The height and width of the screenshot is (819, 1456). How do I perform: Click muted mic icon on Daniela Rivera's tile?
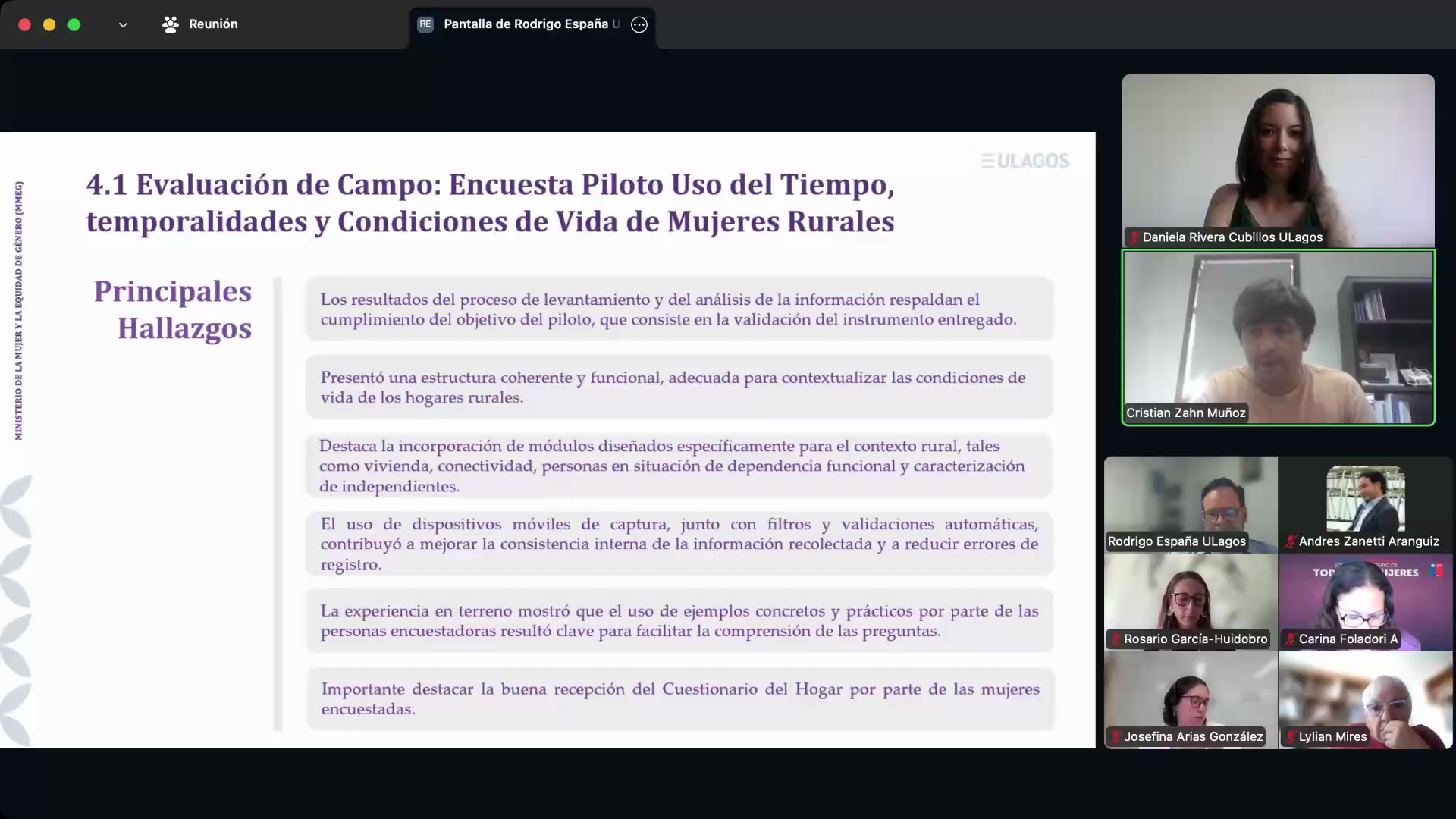tap(1134, 237)
